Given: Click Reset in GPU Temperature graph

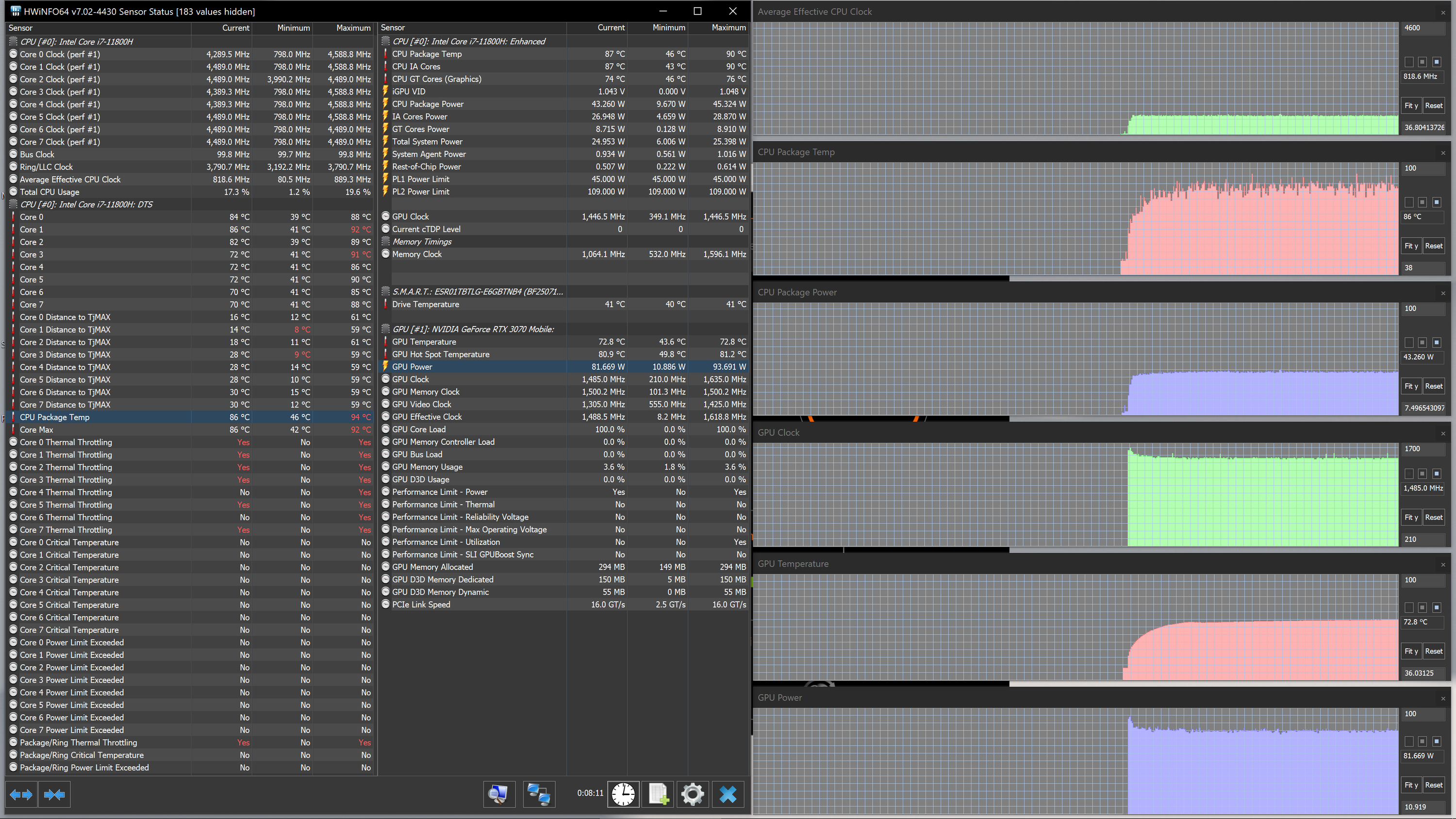Looking at the screenshot, I should (1434, 651).
